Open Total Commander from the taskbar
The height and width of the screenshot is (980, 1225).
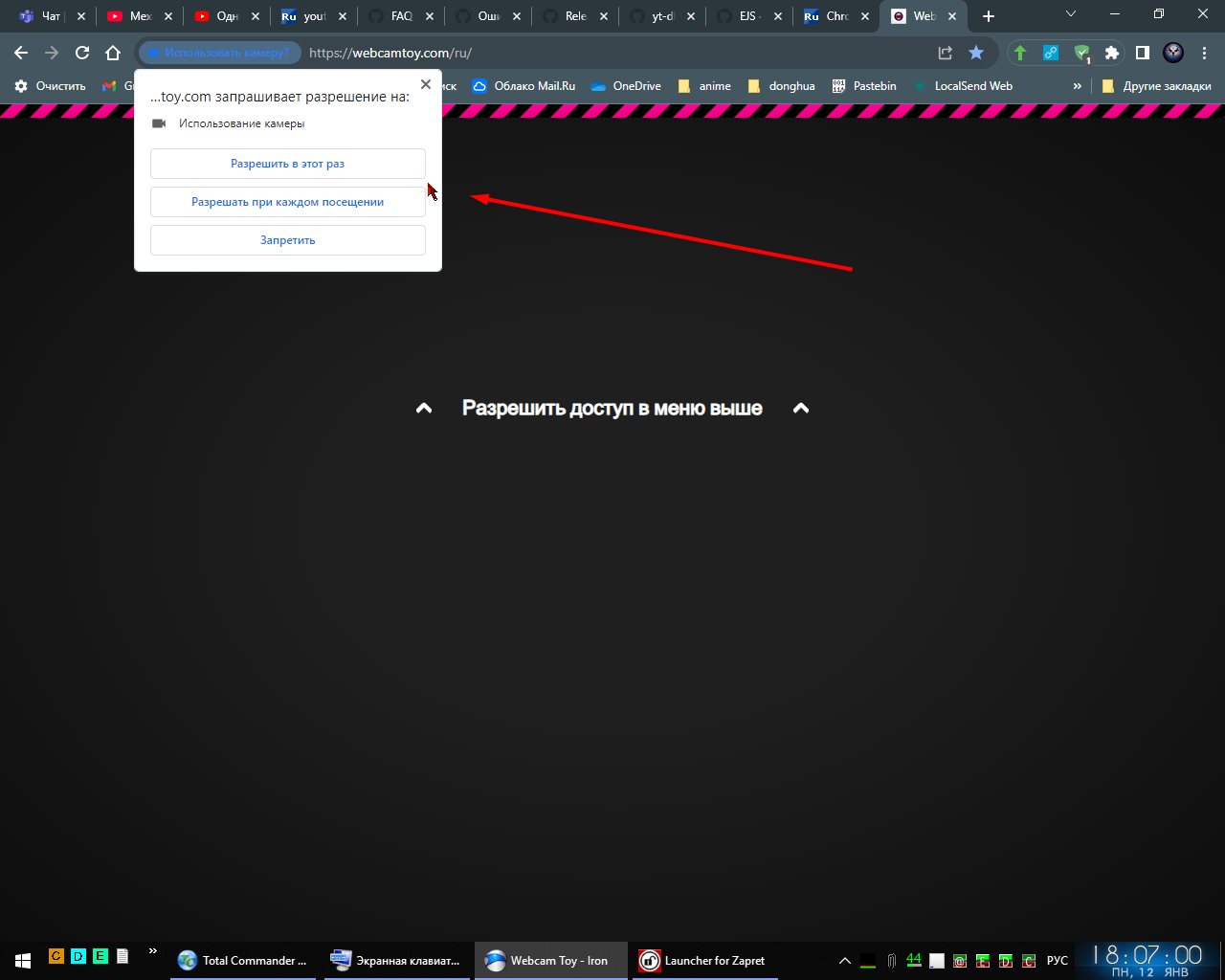tap(243, 960)
